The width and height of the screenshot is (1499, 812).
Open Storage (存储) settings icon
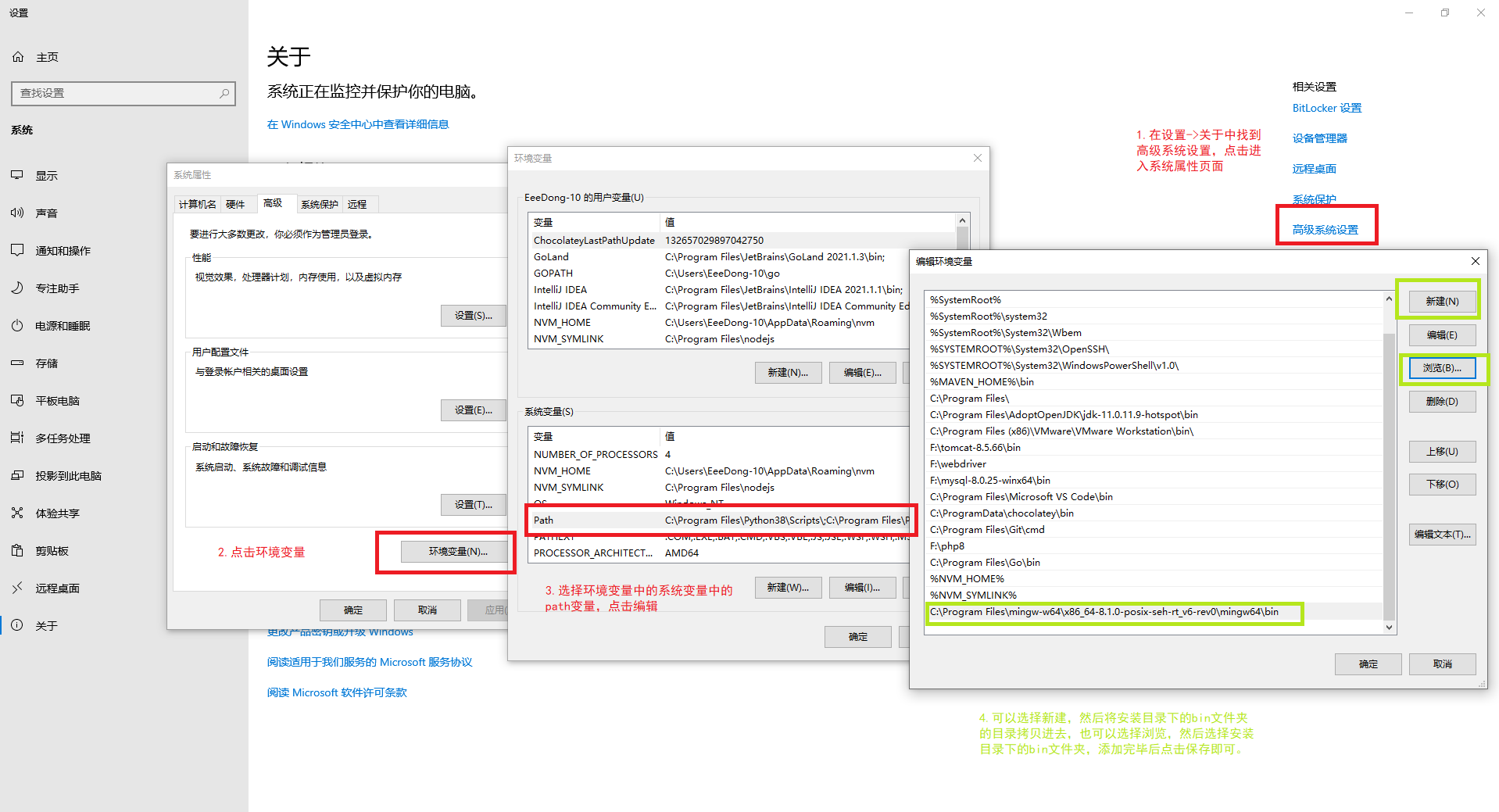17,363
